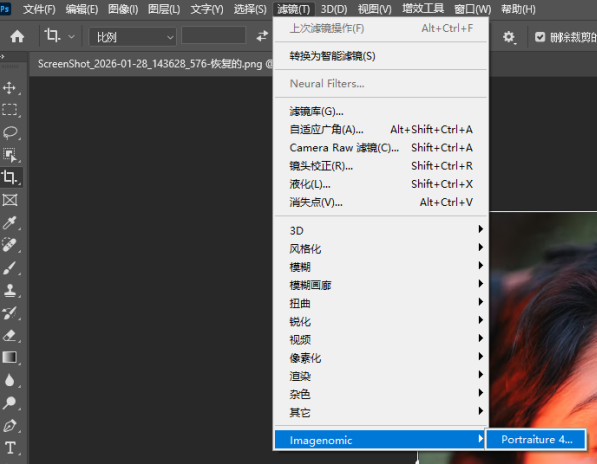Image resolution: width=597 pixels, height=464 pixels.
Task: Expand the 其它 submenu
Action: (381, 412)
